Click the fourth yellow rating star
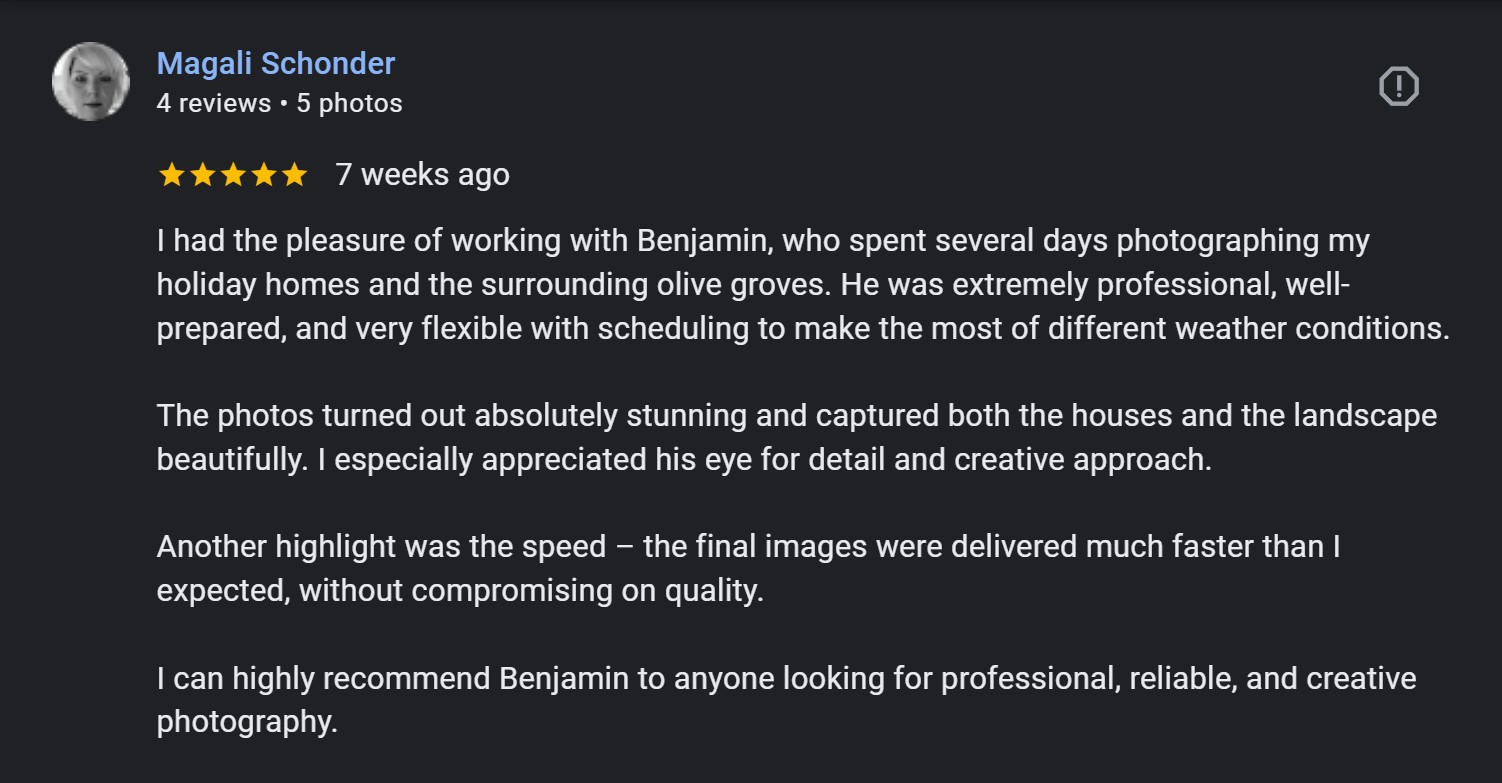This screenshot has width=1502, height=783. (x=264, y=175)
